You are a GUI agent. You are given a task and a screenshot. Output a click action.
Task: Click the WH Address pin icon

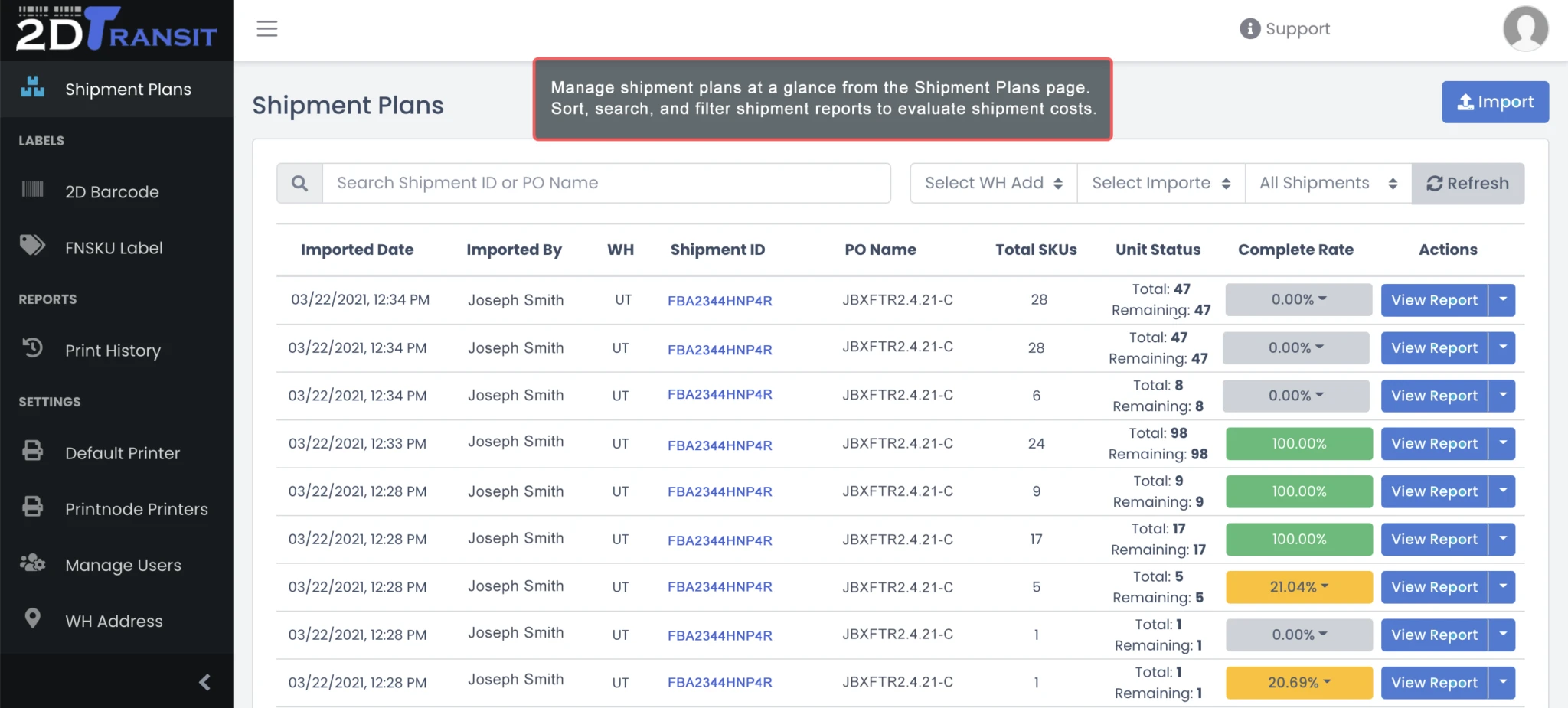(x=32, y=618)
